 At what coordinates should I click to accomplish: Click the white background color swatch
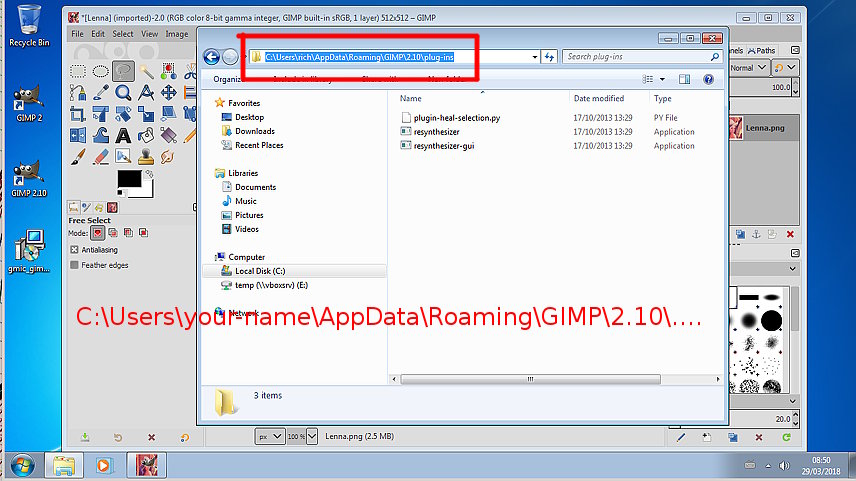[x=145, y=191]
